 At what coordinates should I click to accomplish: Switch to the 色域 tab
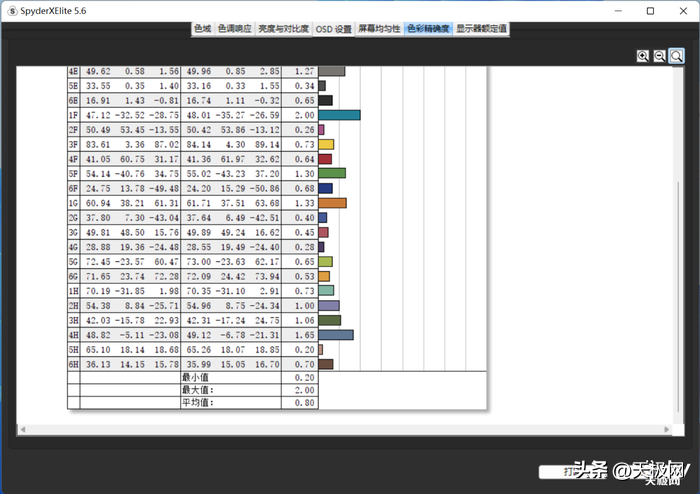click(x=202, y=29)
